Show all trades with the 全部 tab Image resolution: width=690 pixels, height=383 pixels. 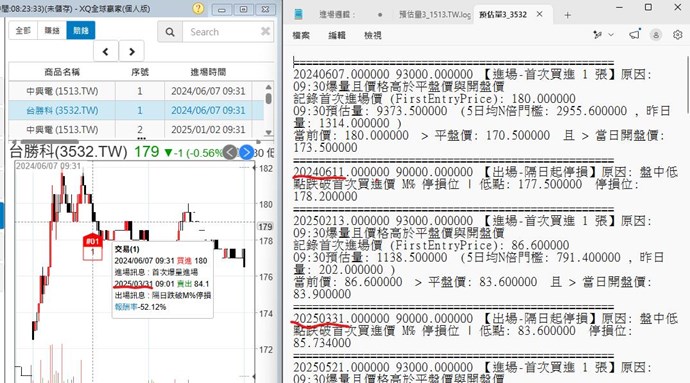23,30
